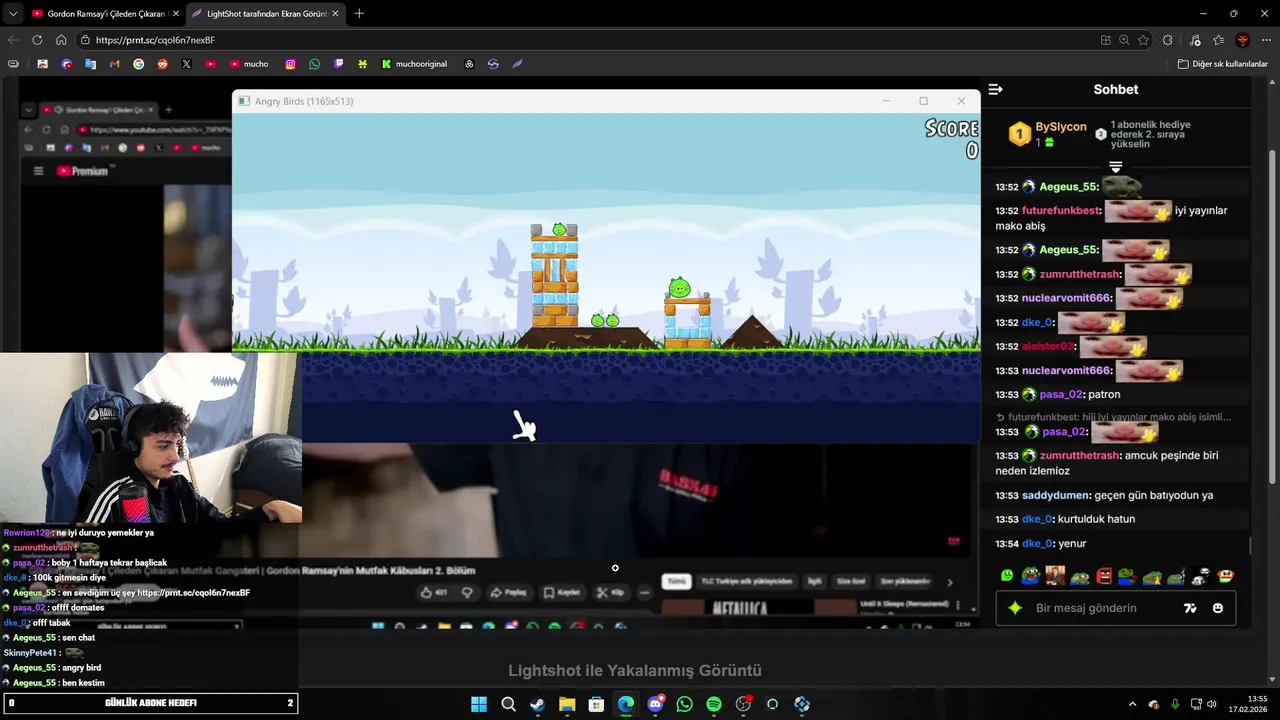
Task: Collapse the Sohbet chat panel
Action: tap(995, 89)
